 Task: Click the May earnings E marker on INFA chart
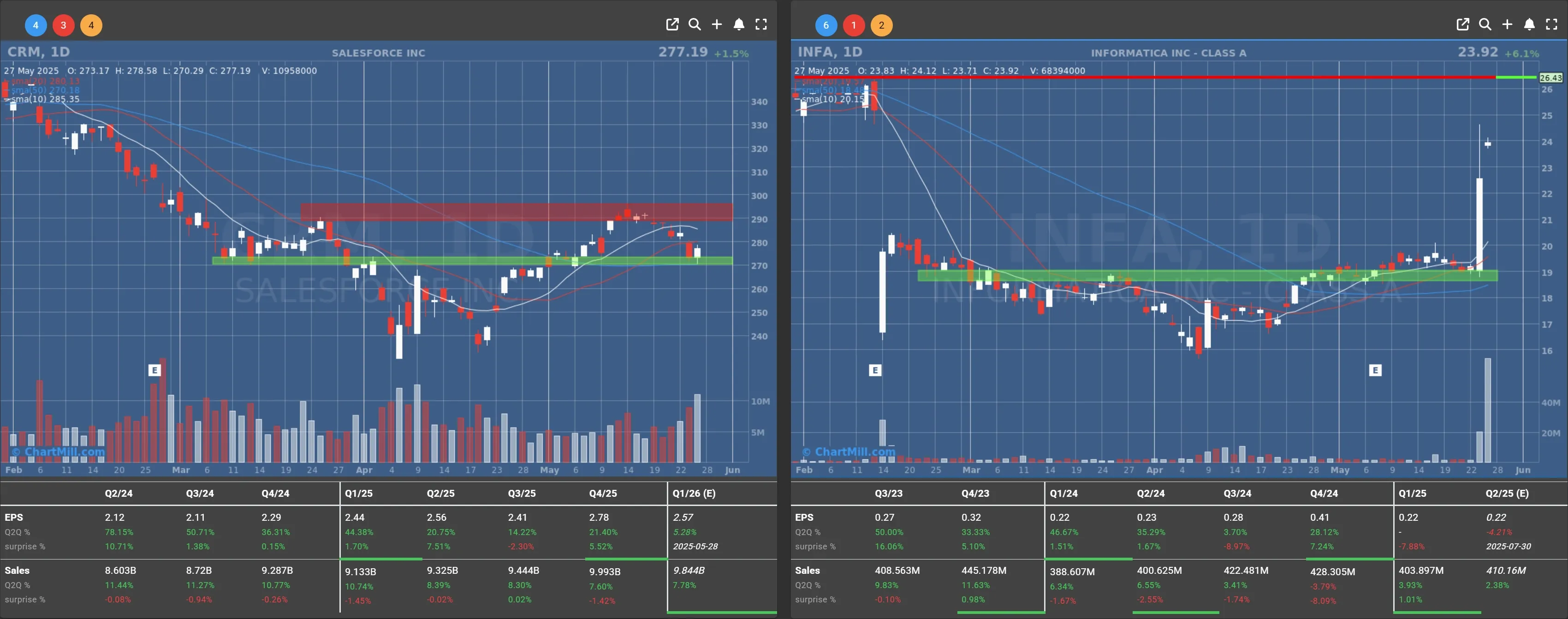coord(1375,370)
